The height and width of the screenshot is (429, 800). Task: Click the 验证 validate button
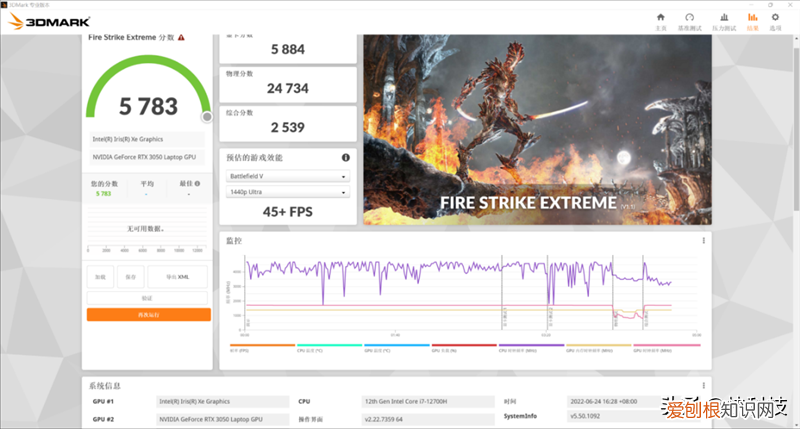(x=148, y=298)
